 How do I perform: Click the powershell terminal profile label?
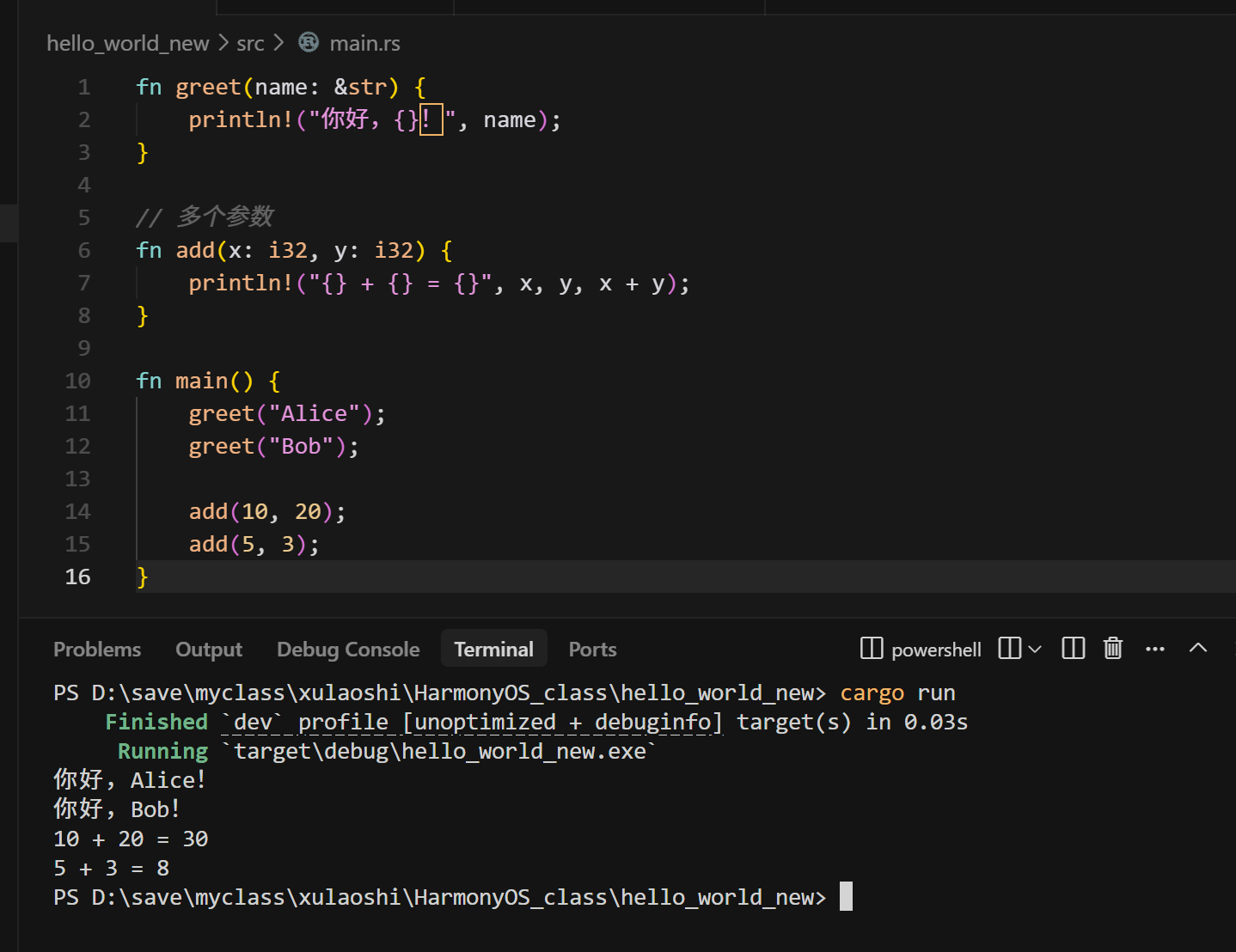point(936,650)
